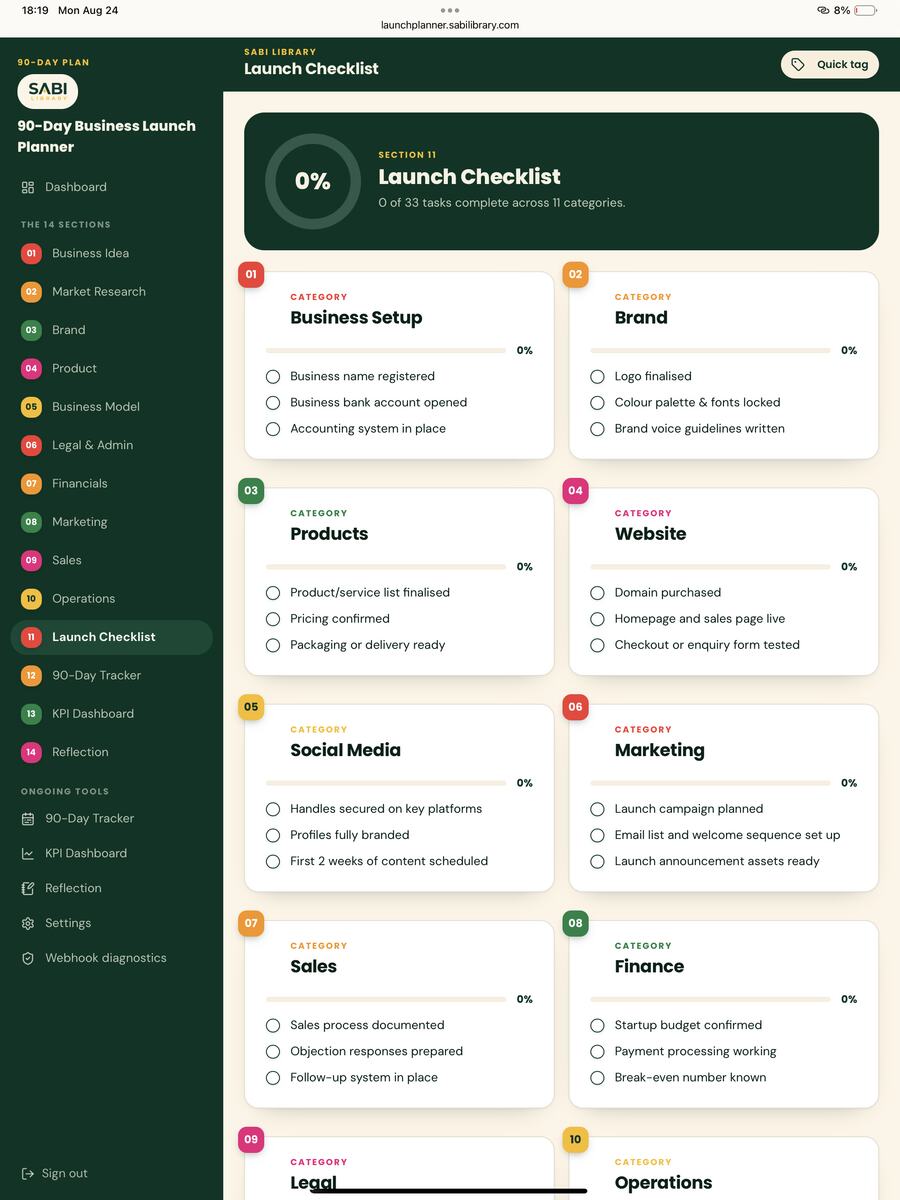Check Launch campaign planned
The width and height of the screenshot is (900, 1200).
coord(597,809)
